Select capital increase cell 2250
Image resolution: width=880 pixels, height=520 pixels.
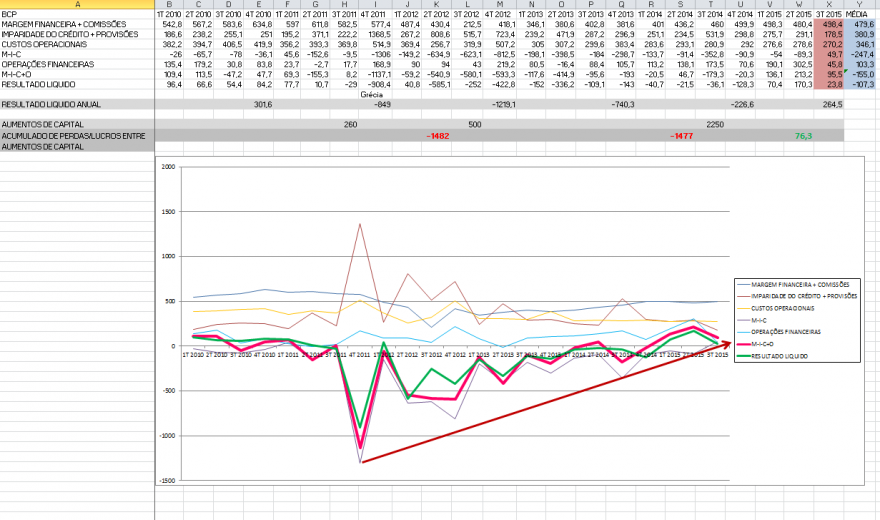coord(710,125)
